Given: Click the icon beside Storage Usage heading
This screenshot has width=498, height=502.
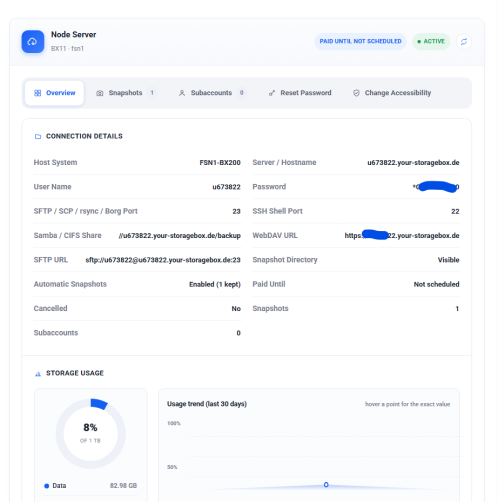Looking at the screenshot, I should [x=38, y=374].
